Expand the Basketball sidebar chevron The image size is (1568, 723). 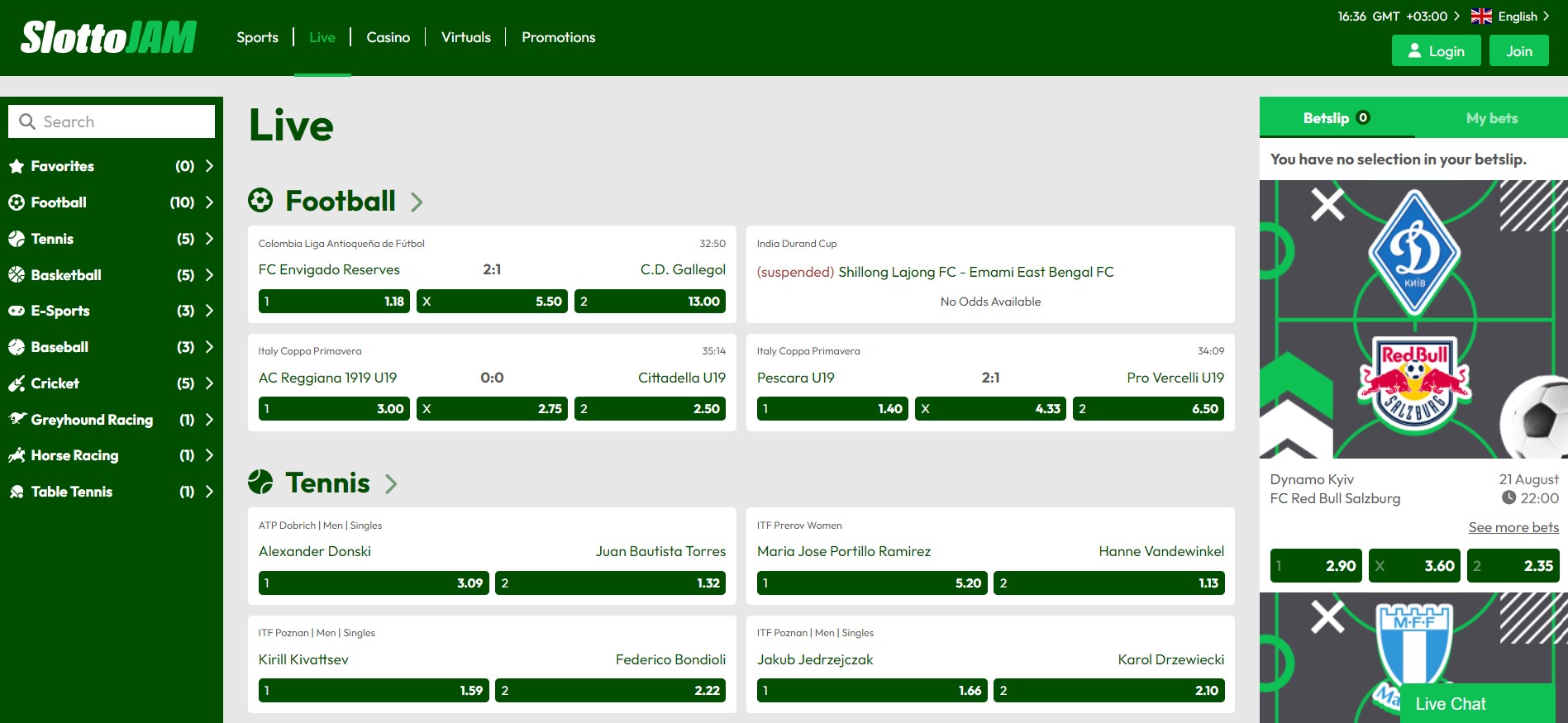pos(209,275)
